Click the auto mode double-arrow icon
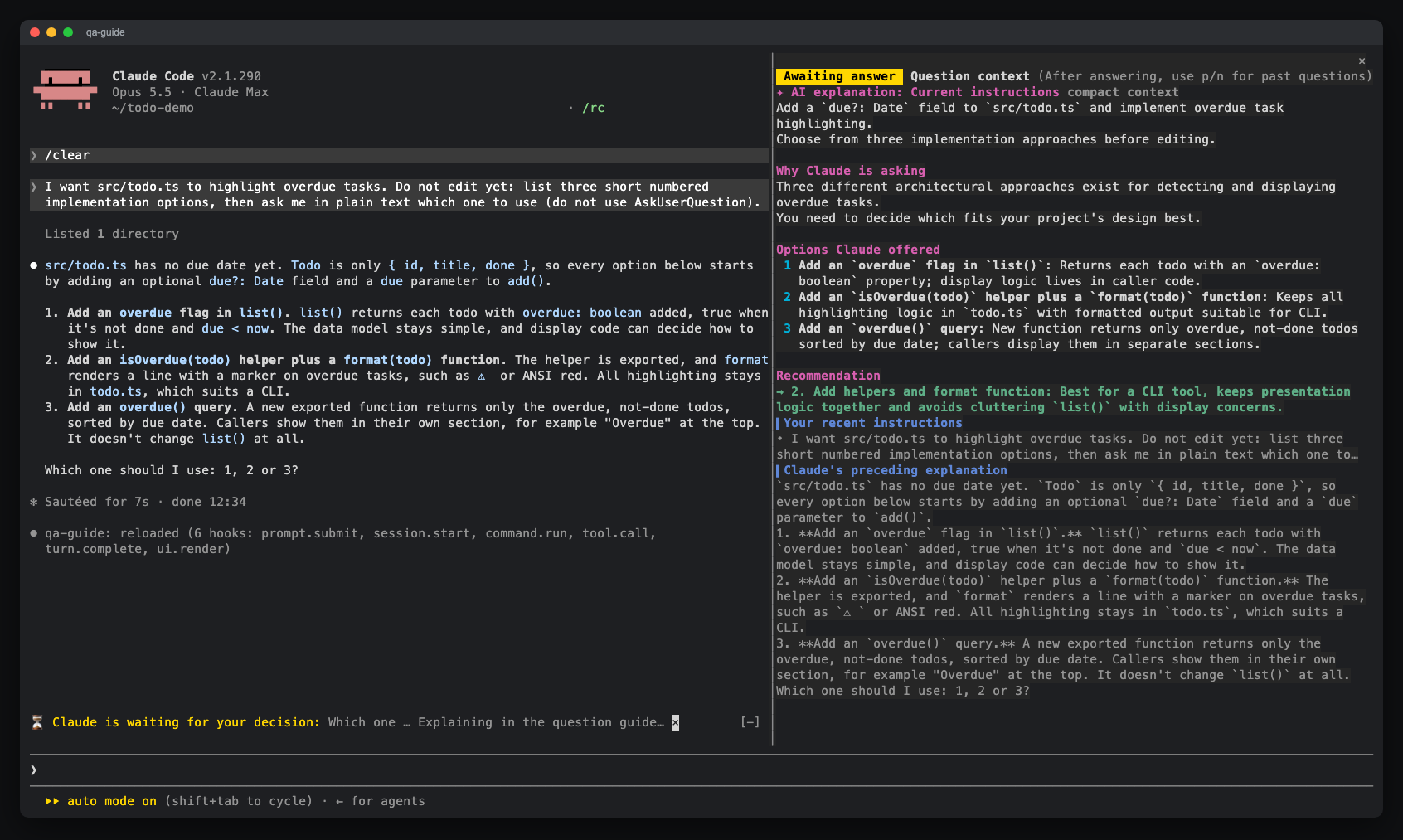 point(52,801)
